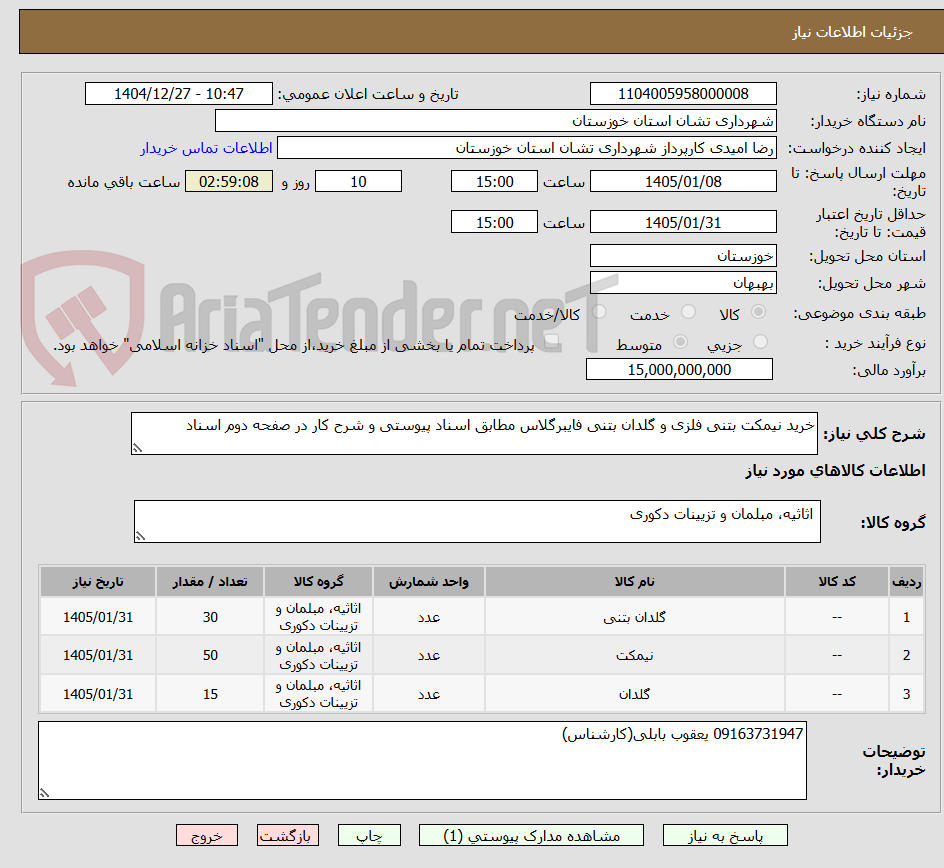Open attached documents button (1)
This screenshot has width=944, height=868.
[x=531, y=835]
